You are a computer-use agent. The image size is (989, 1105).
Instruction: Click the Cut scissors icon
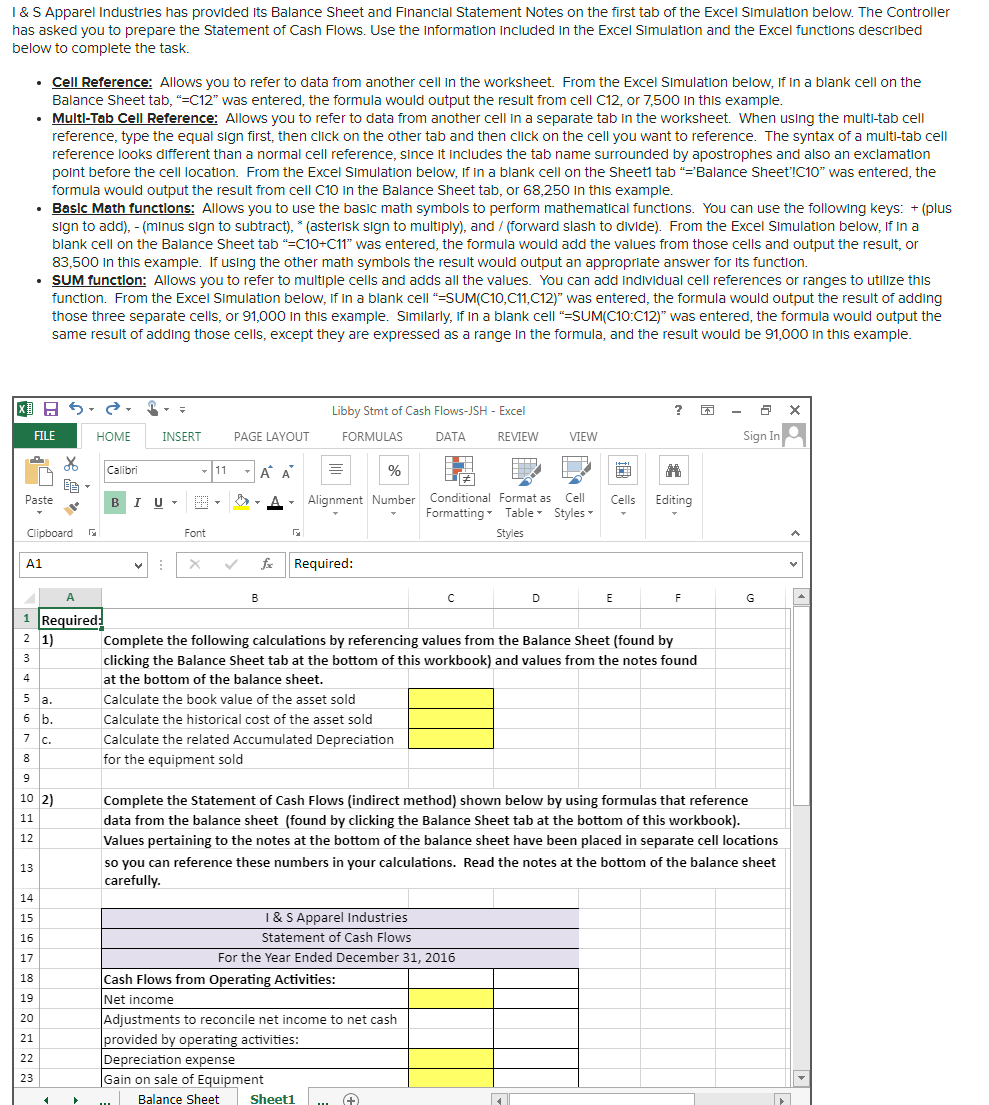click(x=71, y=464)
